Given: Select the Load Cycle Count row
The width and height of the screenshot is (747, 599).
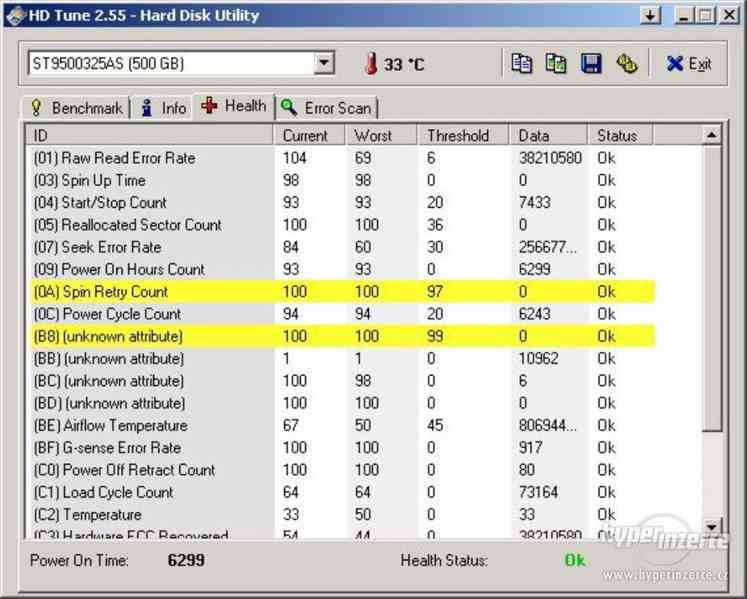Looking at the screenshot, I should [341, 492].
